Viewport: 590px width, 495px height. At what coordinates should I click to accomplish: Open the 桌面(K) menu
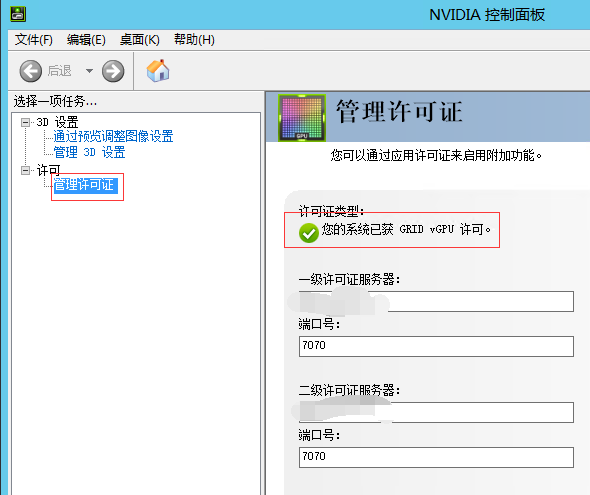coord(140,39)
